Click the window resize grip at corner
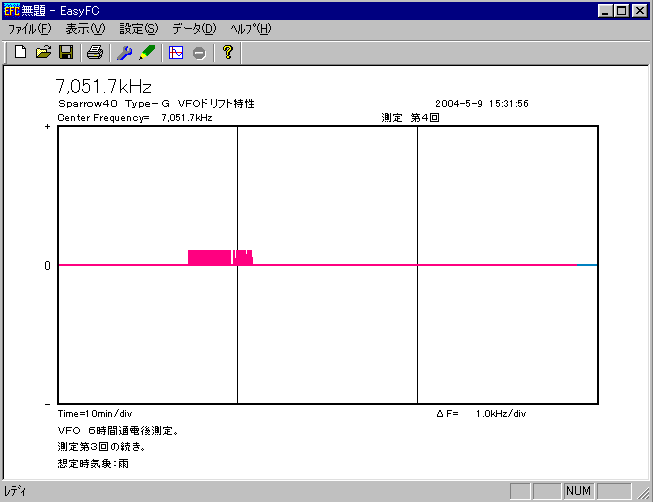This screenshot has width=653, height=502. point(643,493)
